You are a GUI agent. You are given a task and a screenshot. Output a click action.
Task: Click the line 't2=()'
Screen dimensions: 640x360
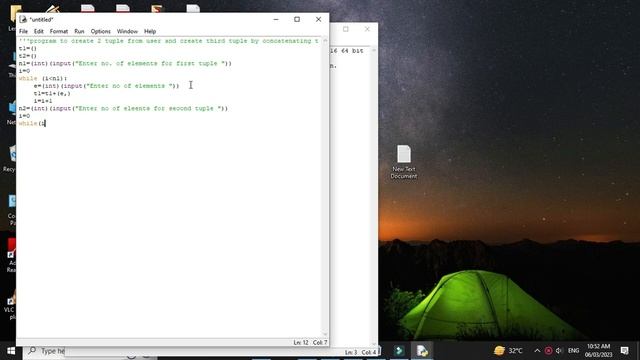(27, 56)
